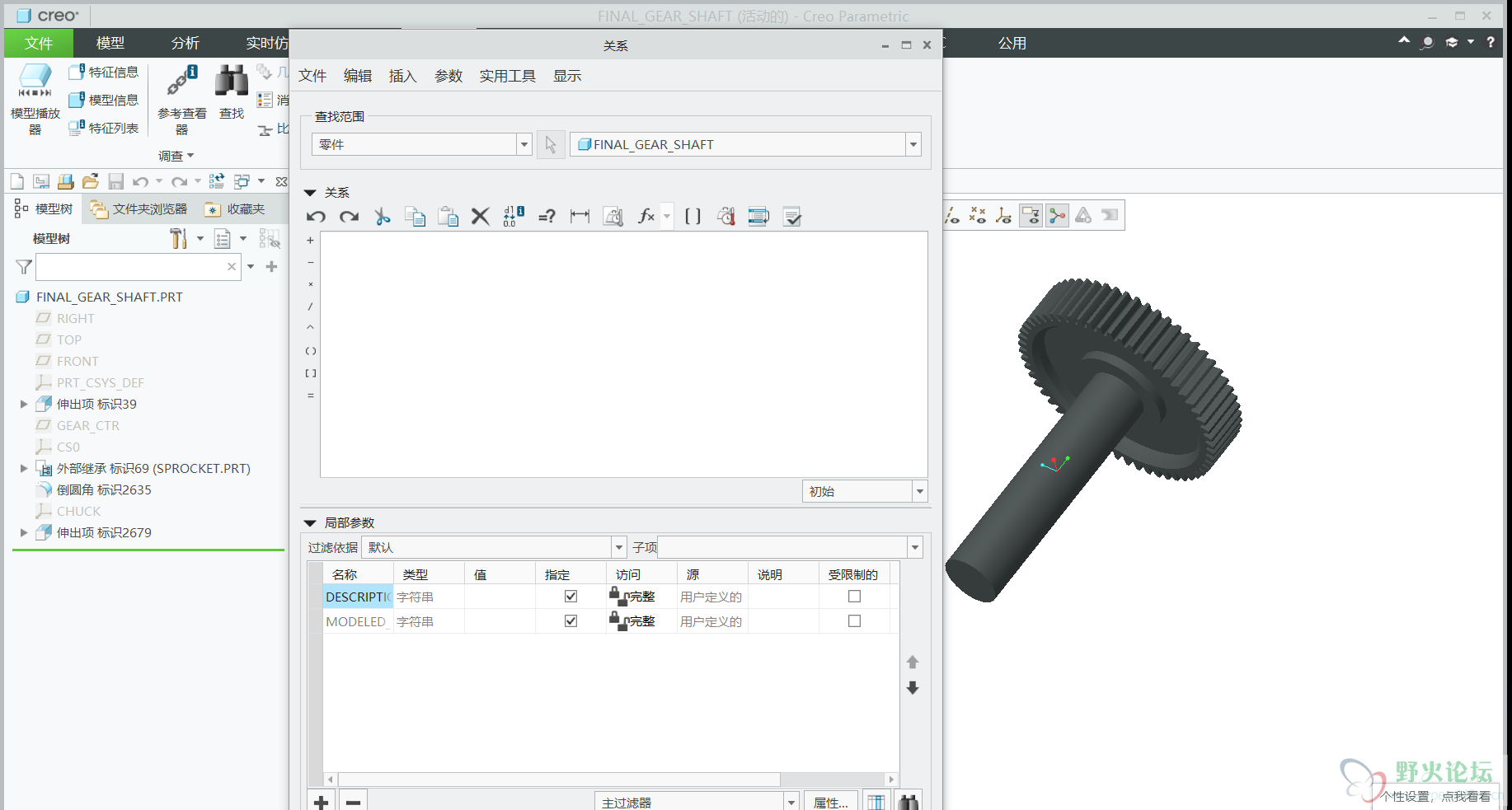
Task: Click the equals operator beside the editor
Action: click(311, 396)
